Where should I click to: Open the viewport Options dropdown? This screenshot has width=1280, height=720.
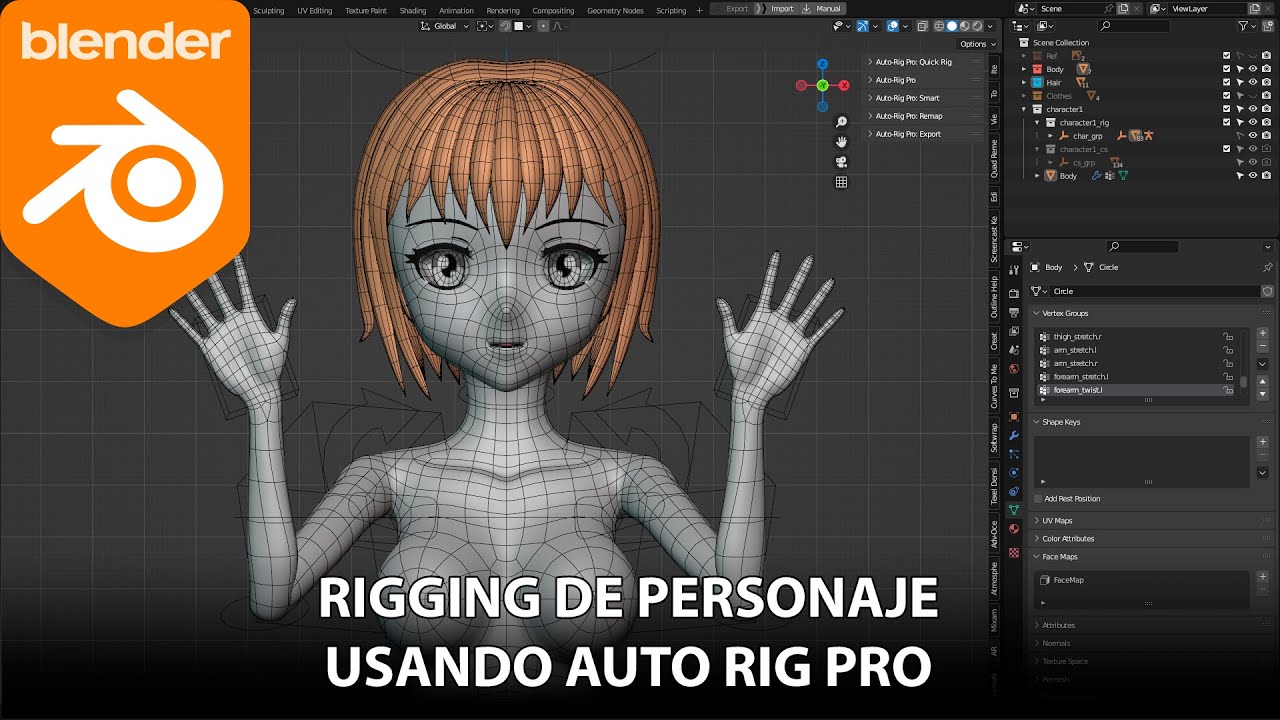pyautogui.click(x=976, y=44)
